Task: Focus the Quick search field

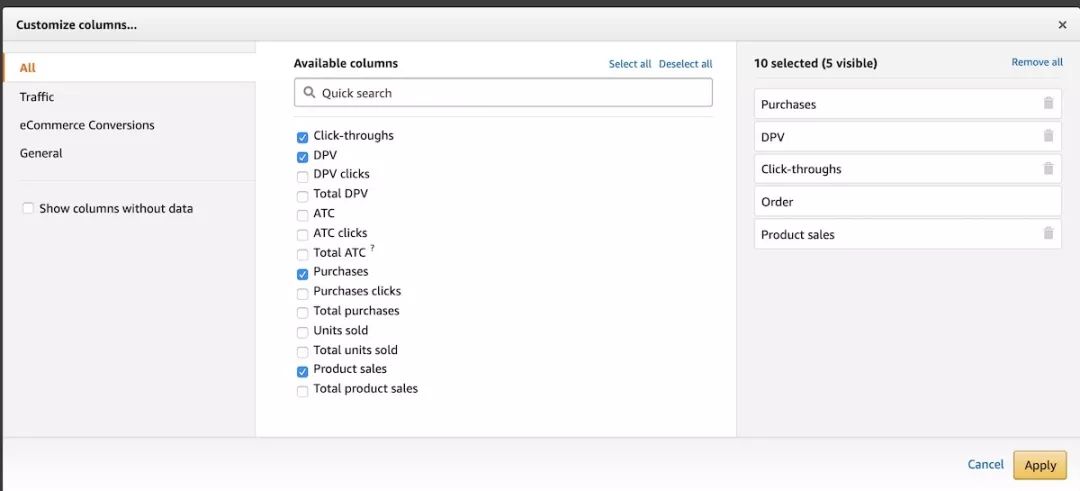Action: point(510,93)
